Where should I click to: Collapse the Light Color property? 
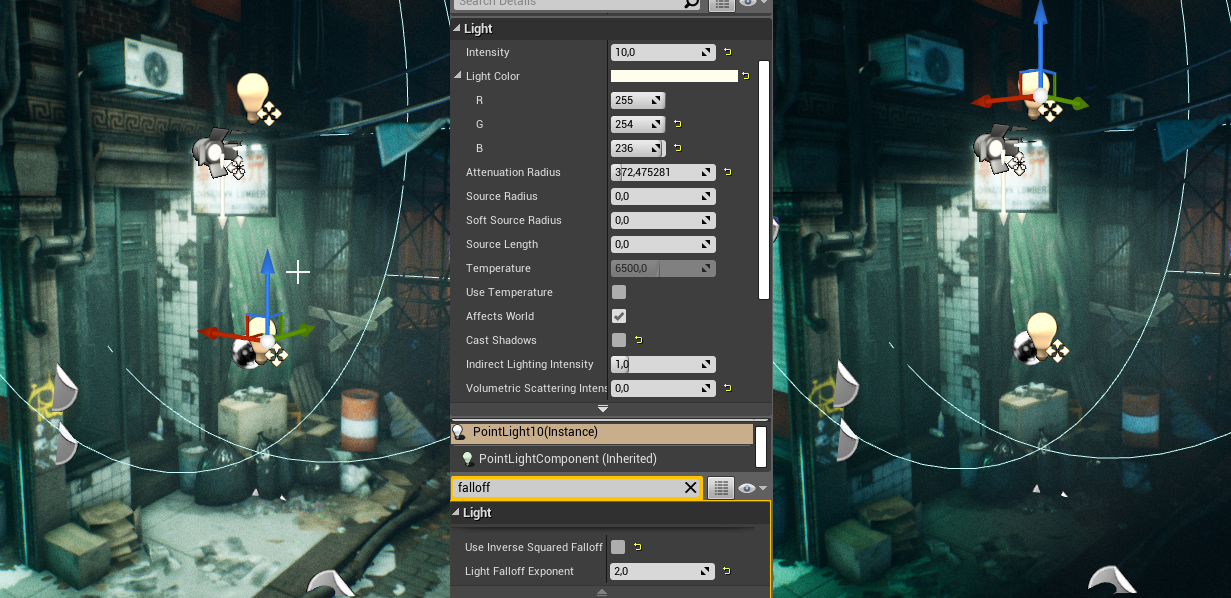(458, 76)
